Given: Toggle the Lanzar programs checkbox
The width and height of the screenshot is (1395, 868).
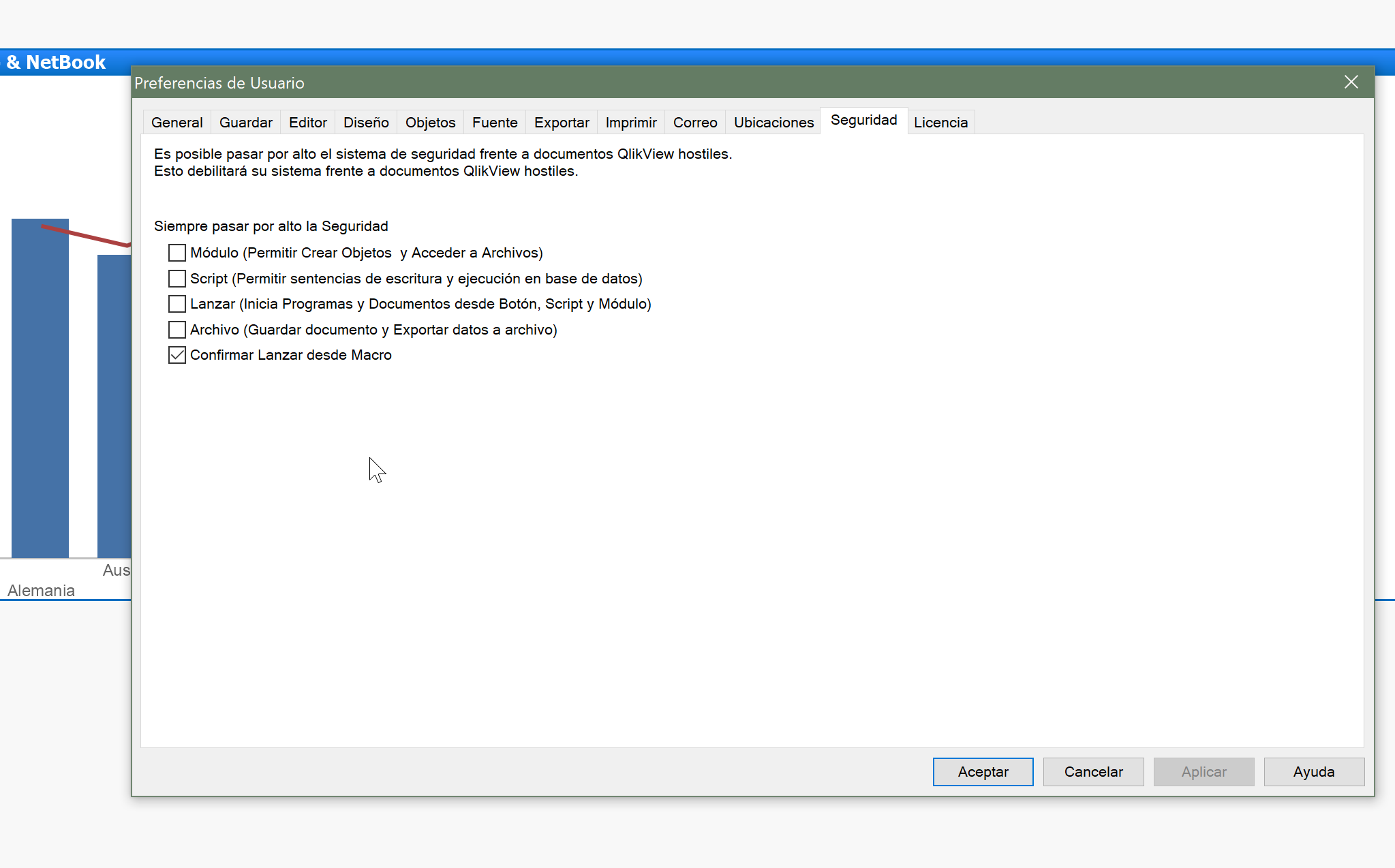Looking at the screenshot, I should click(x=177, y=304).
